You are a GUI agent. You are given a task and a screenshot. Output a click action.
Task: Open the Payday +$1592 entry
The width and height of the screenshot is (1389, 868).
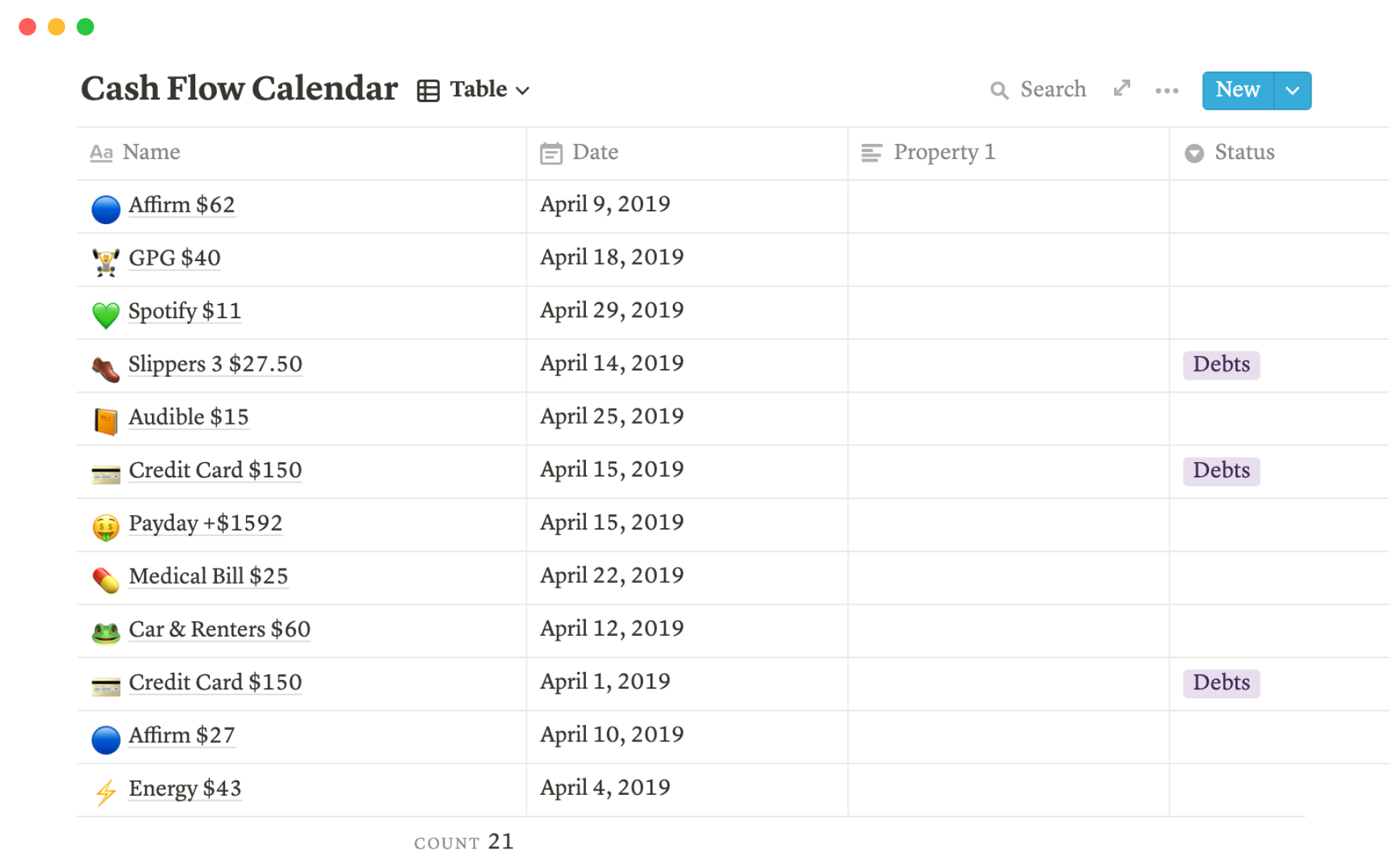pyautogui.click(x=205, y=523)
